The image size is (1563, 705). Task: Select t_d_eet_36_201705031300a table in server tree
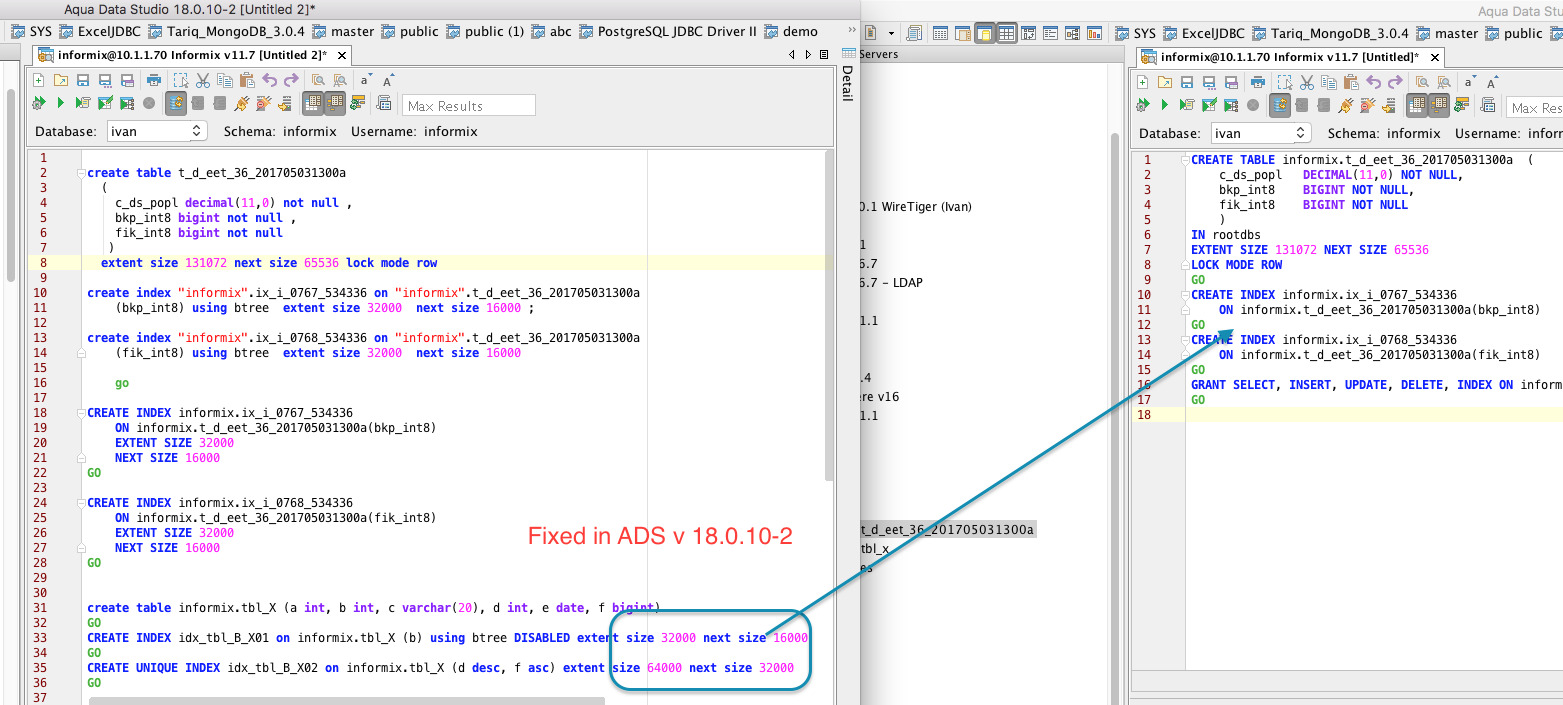947,529
